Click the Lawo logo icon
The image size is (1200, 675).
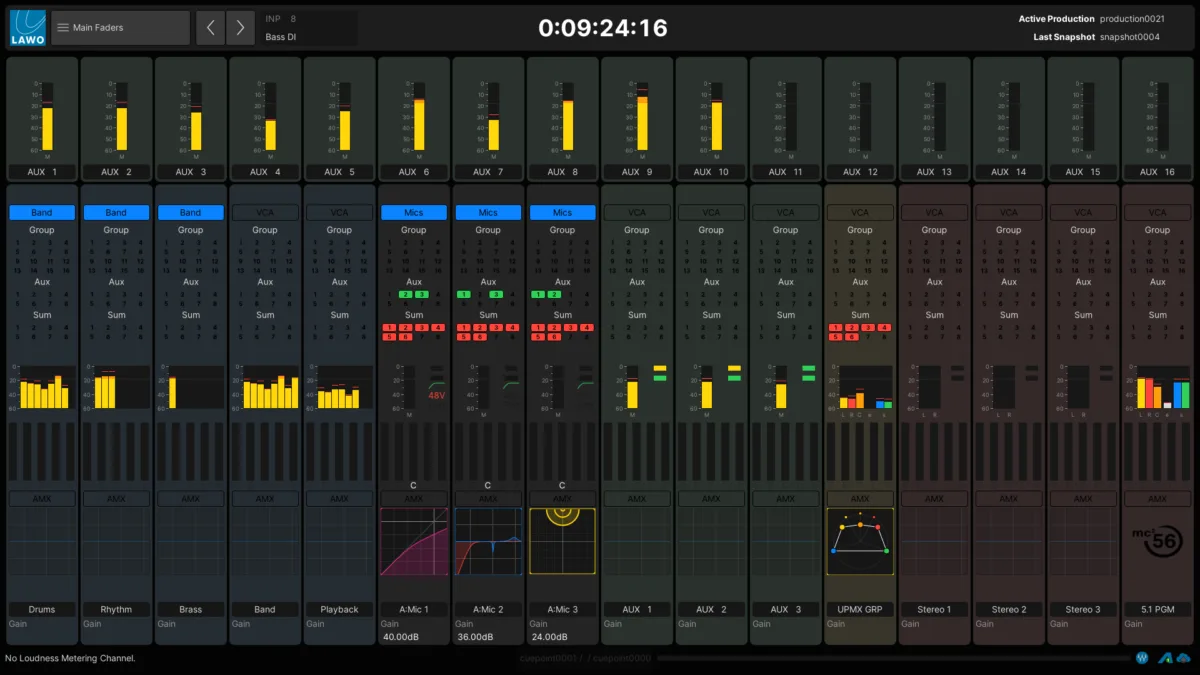pos(27,27)
